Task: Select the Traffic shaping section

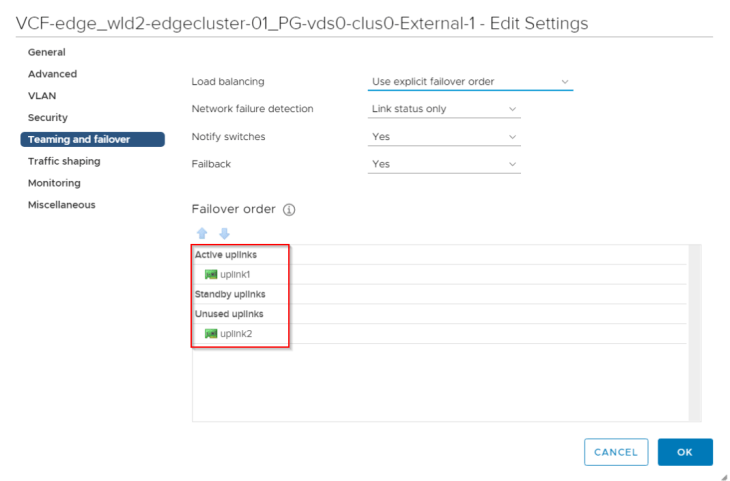Action: 64,161
